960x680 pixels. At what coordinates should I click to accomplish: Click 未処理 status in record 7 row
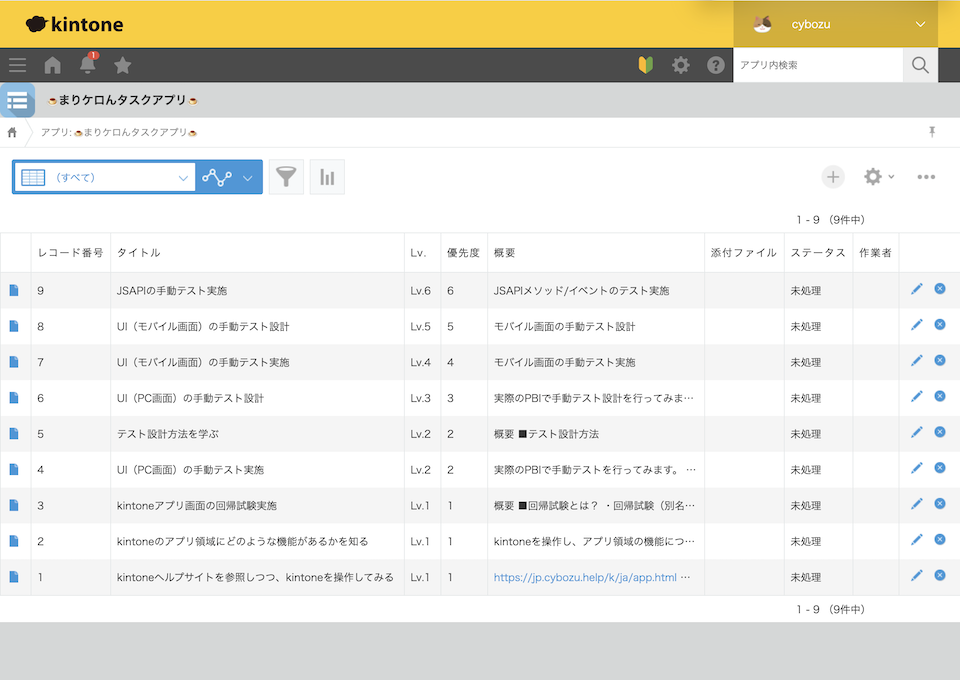click(806, 362)
